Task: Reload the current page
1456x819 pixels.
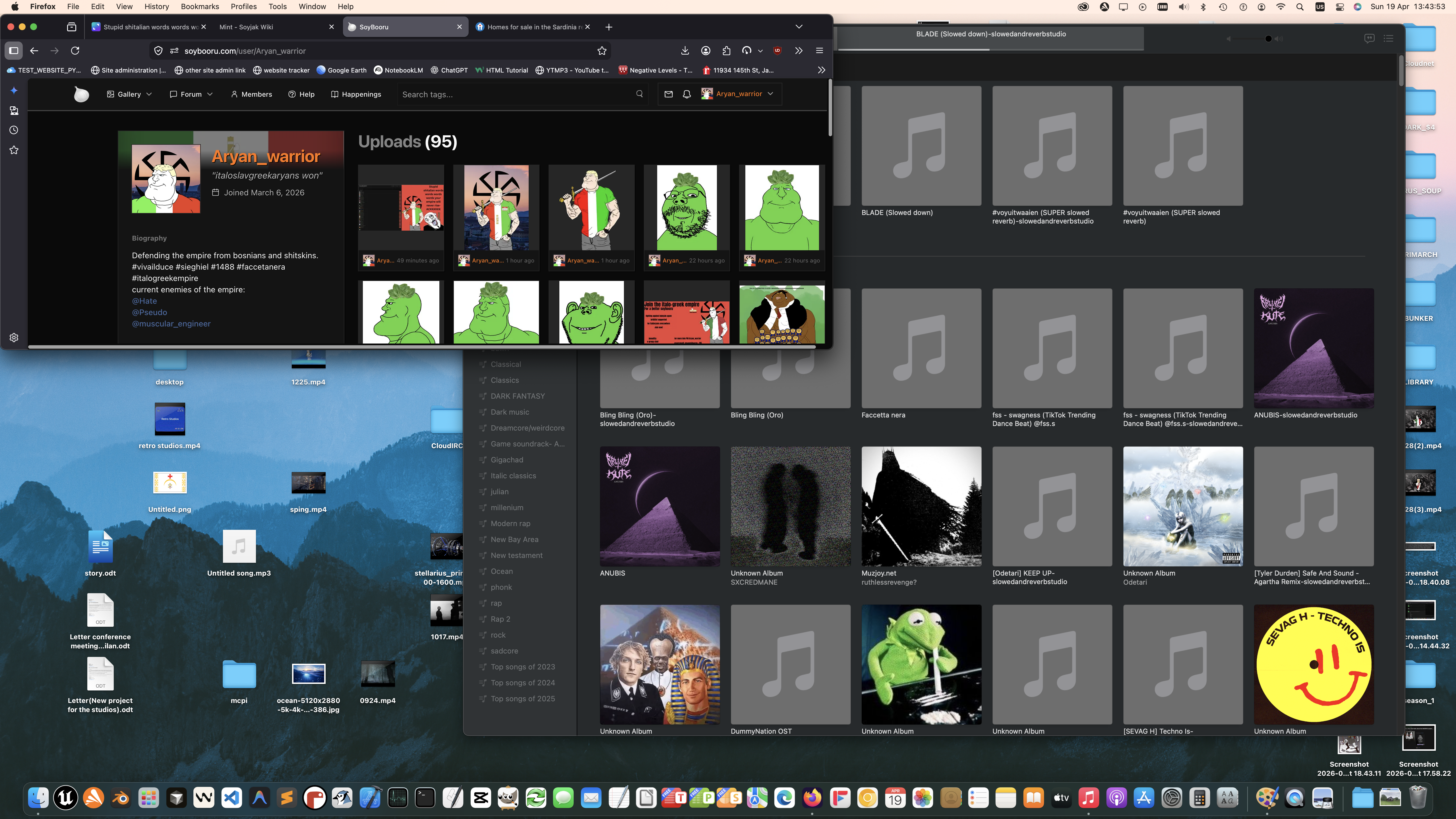Action: click(x=75, y=51)
